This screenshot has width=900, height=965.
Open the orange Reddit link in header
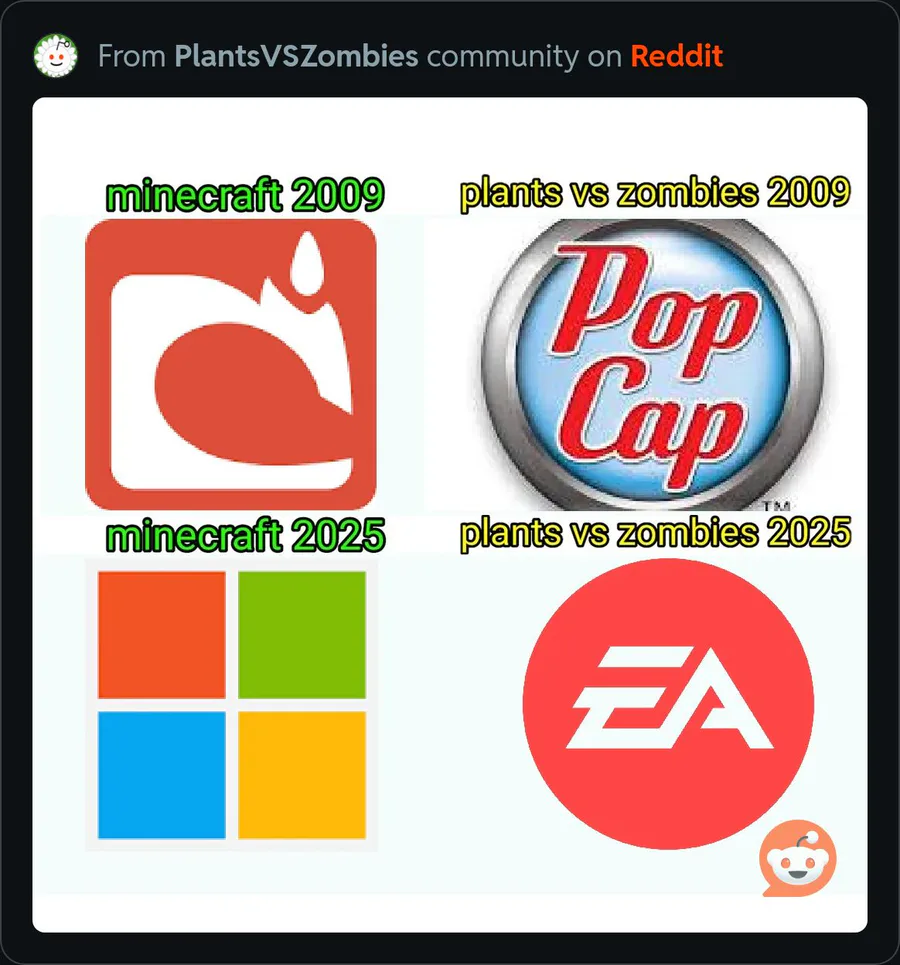point(676,56)
